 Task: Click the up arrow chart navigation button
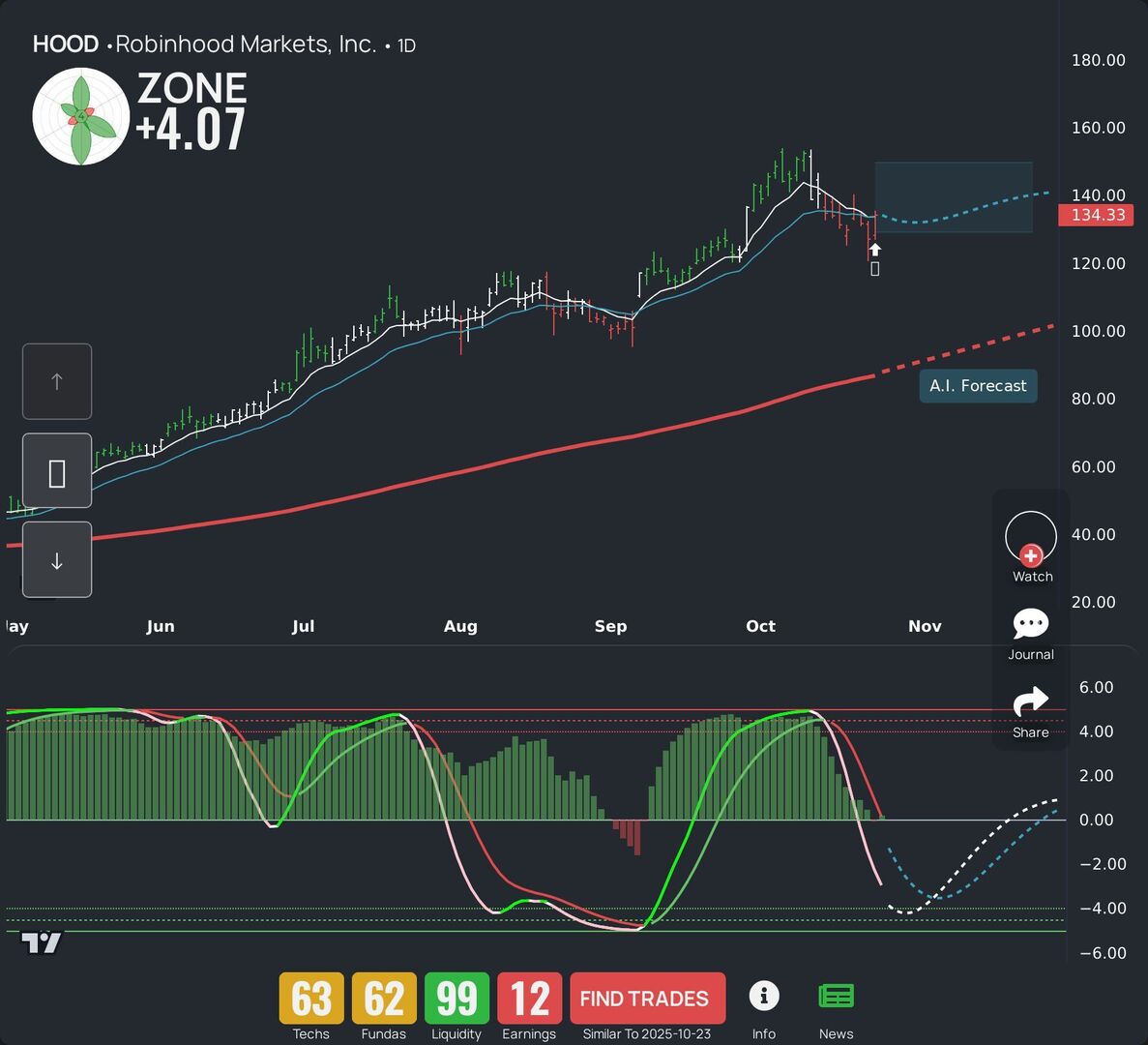(x=57, y=381)
